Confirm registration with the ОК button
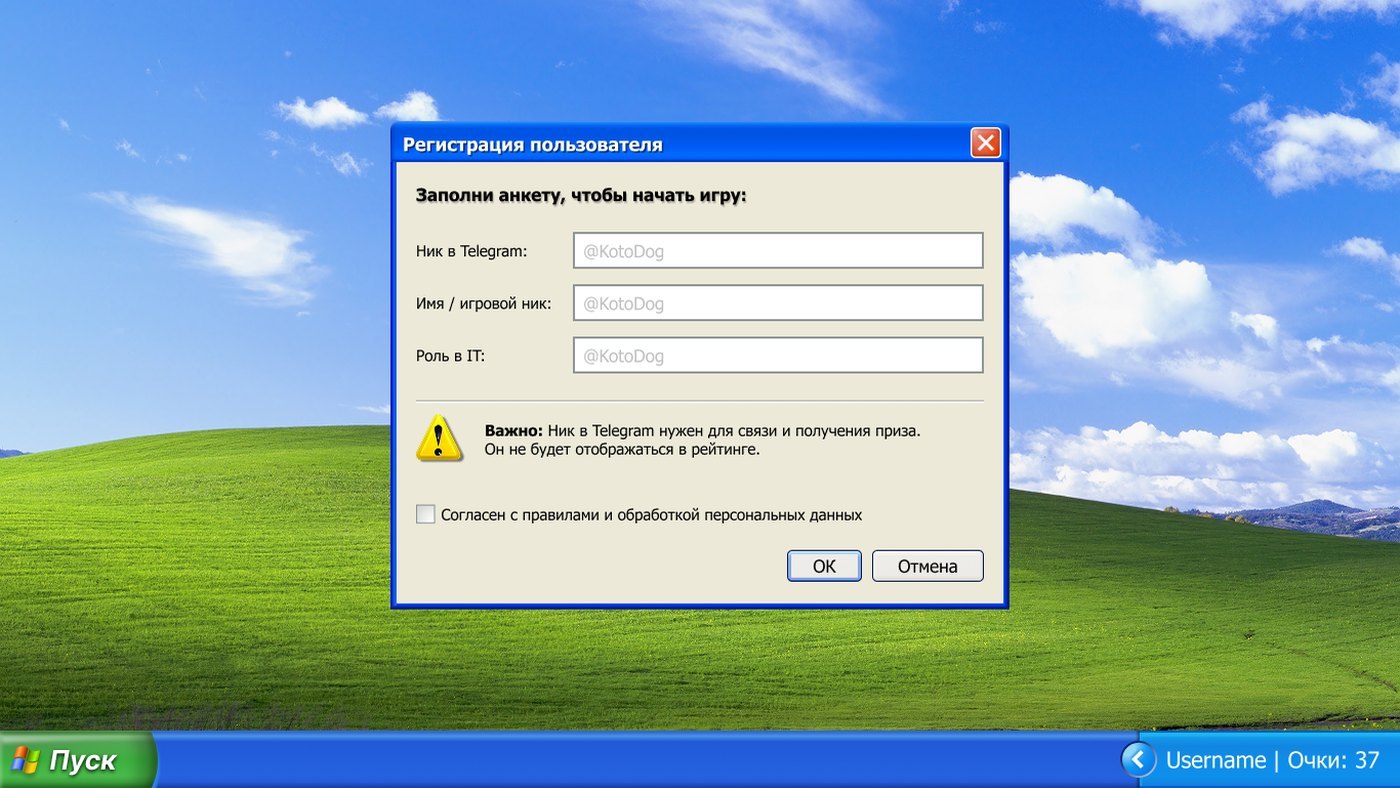Screen dimensions: 1400x788 click(x=824, y=566)
